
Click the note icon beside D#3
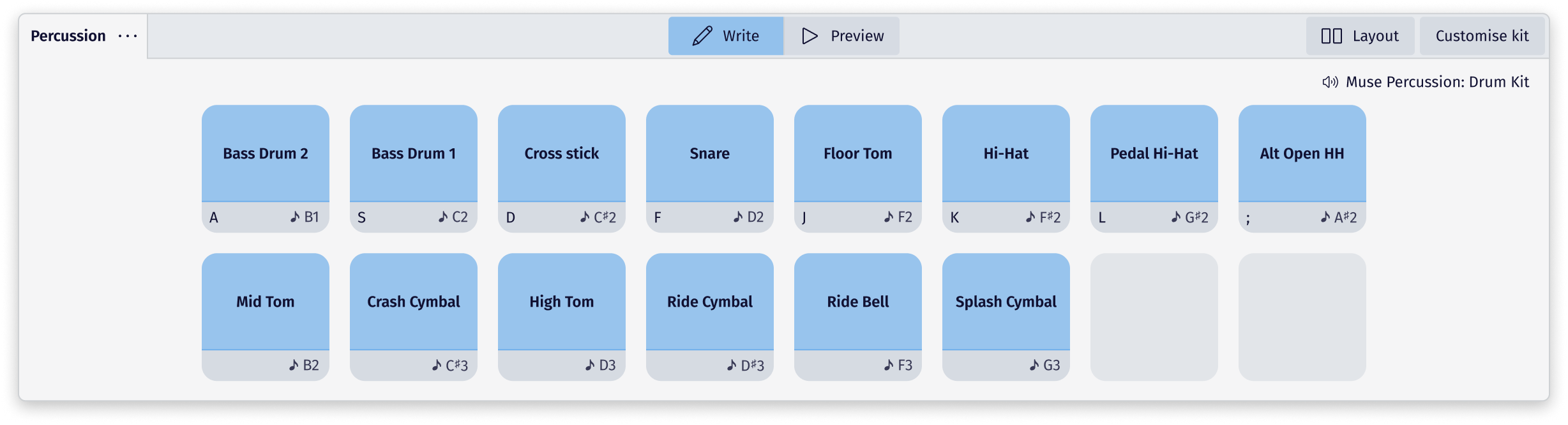(732, 365)
